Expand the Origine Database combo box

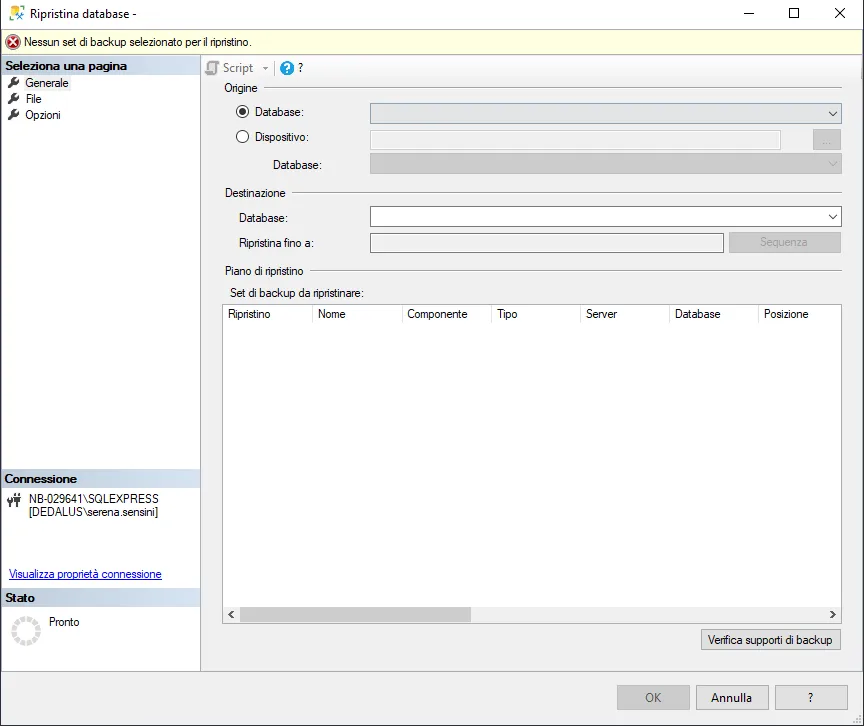(832, 113)
